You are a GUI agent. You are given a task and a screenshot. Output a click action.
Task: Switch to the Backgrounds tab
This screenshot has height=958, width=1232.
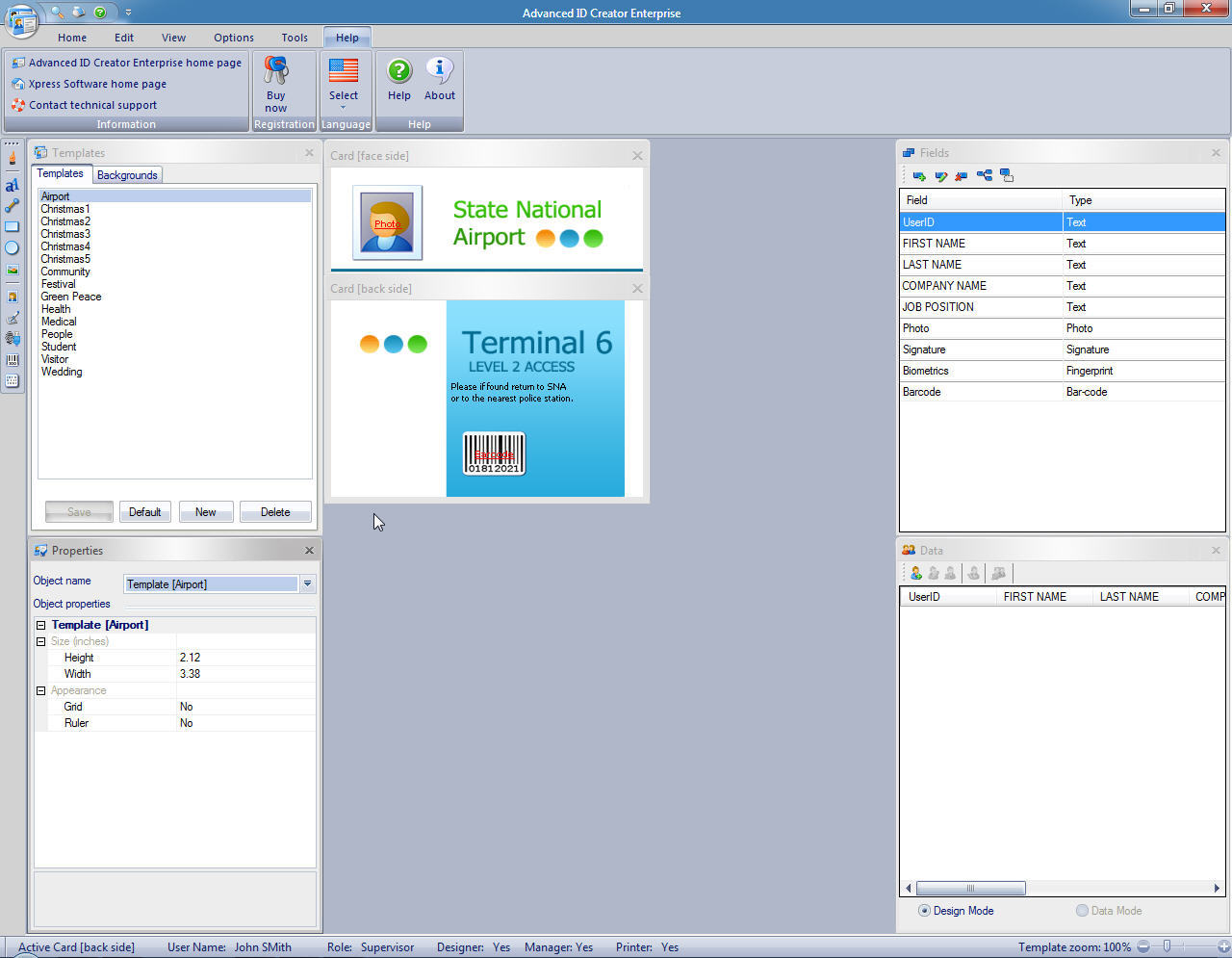click(x=127, y=175)
